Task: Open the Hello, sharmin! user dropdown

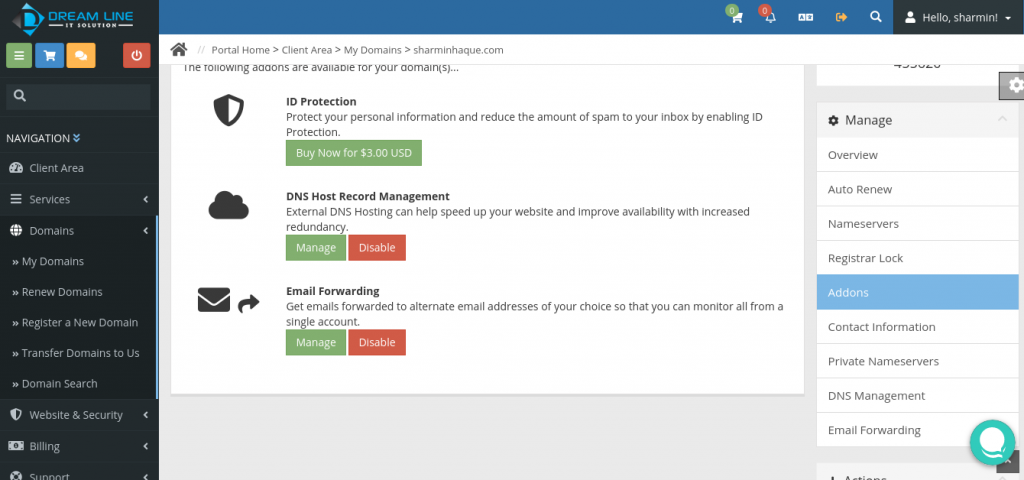Action: pyautogui.click(x=958, y=18)
